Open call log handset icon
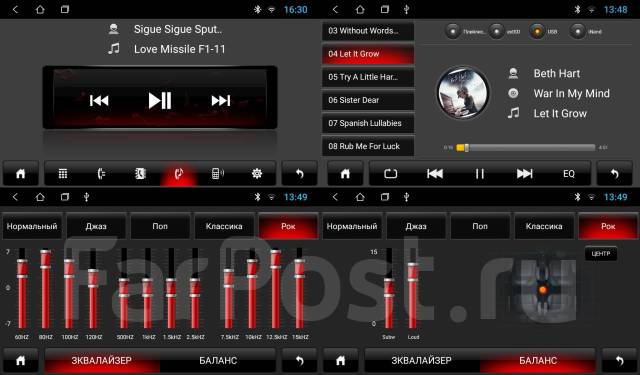 tap(101, 173)
